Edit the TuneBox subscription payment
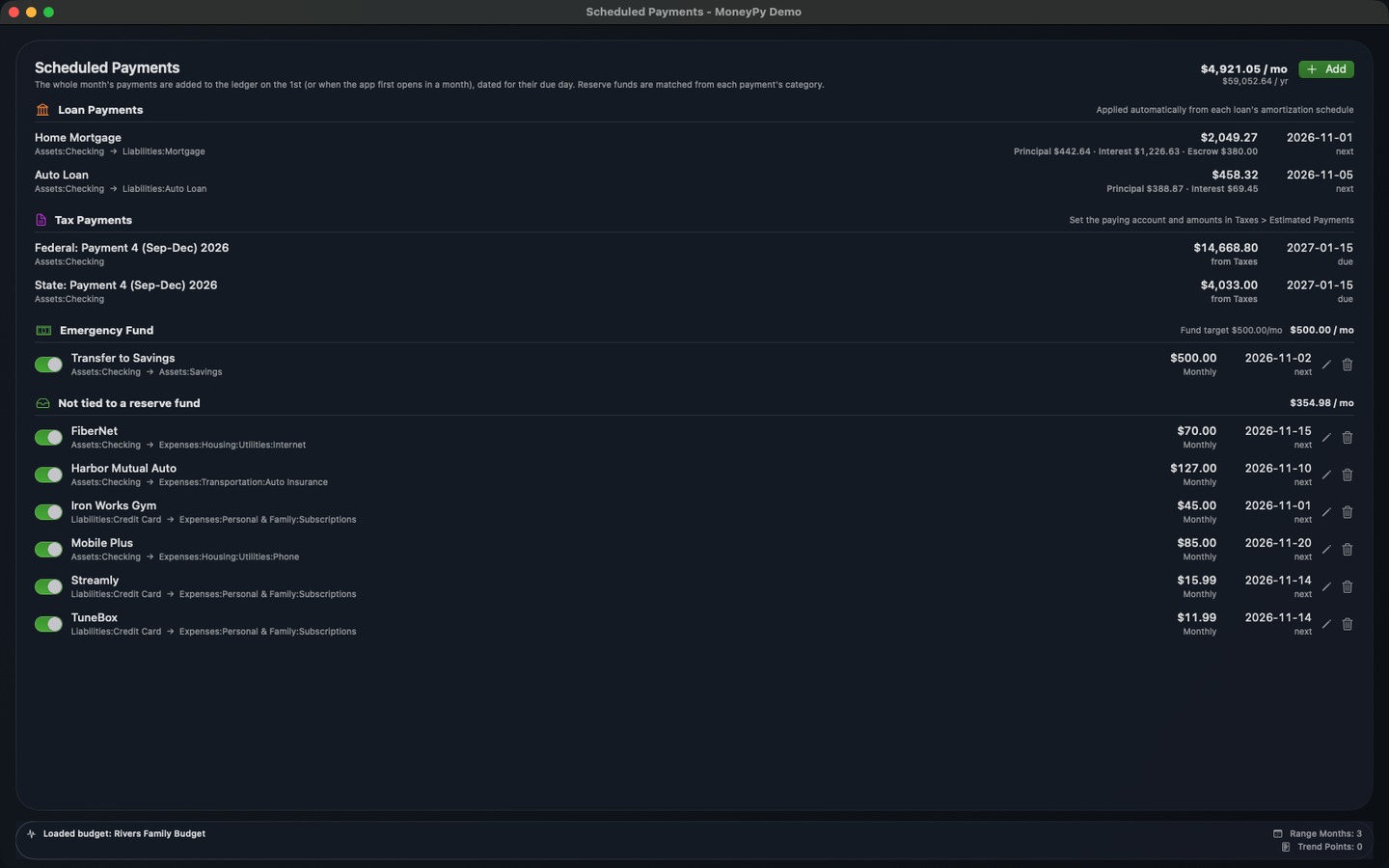The height and width of the screenshot is (868, 1389). pyautogui.click(x=1326, y=624)
